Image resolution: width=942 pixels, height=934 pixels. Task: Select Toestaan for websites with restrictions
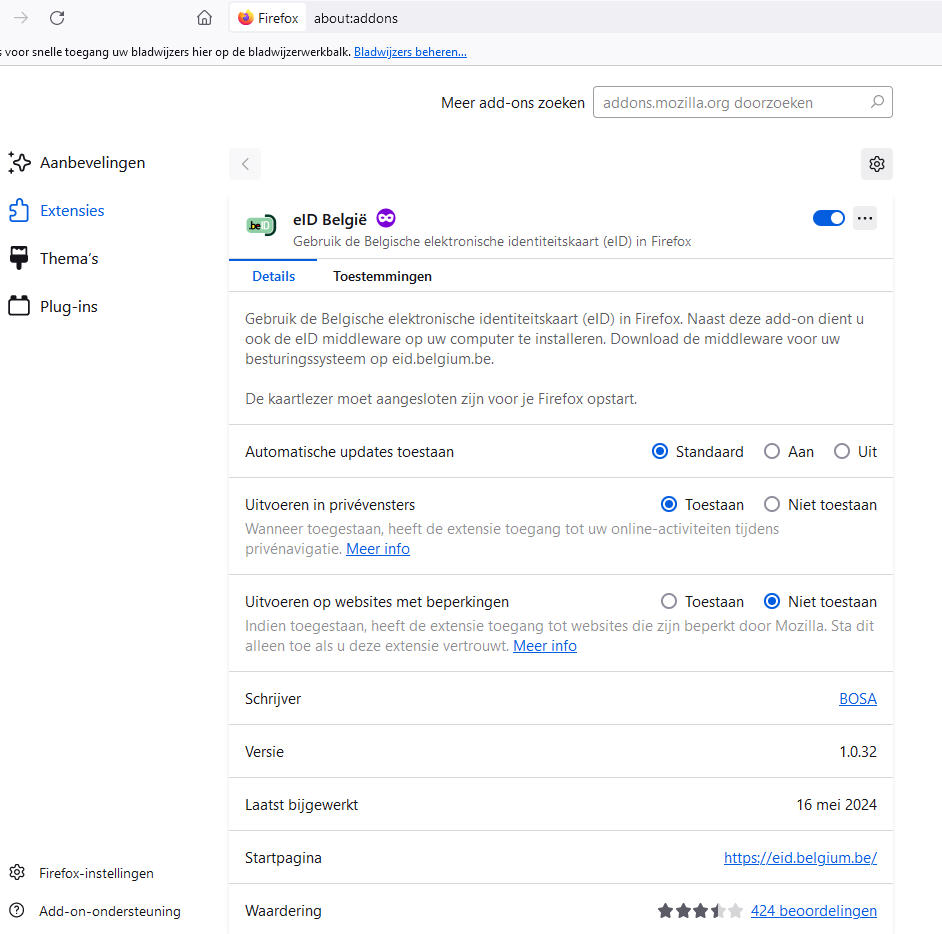pos(669,602)
